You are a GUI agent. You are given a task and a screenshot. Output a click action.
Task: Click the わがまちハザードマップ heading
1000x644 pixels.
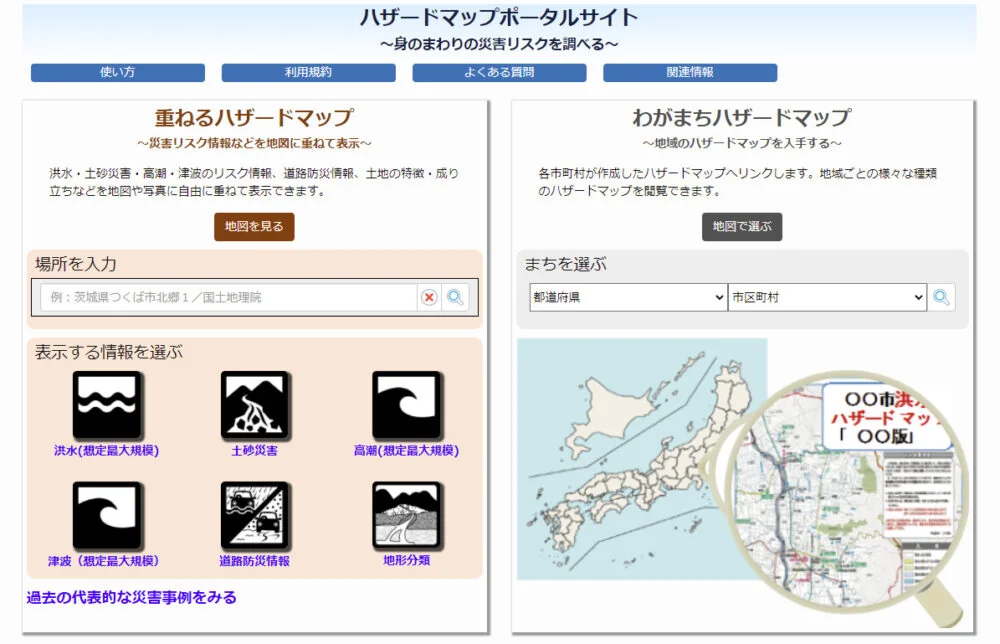click(x=742, y=117)
